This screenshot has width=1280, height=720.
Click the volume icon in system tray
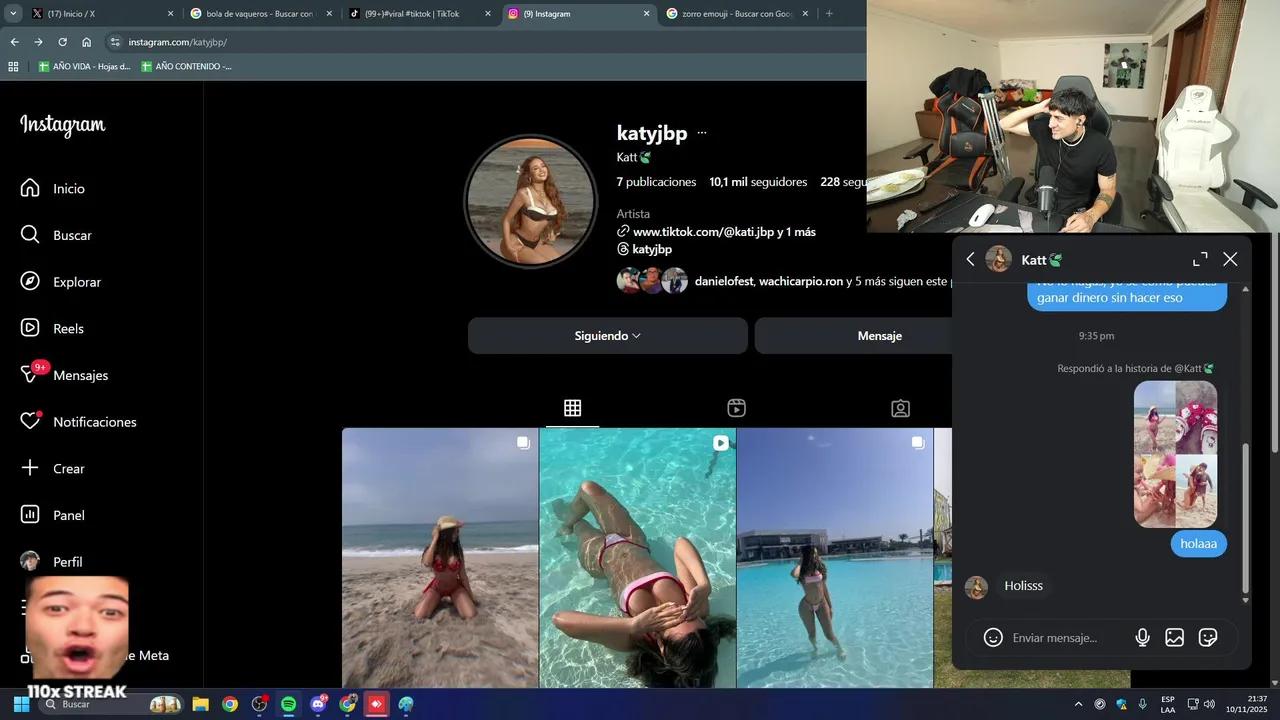1209,704
